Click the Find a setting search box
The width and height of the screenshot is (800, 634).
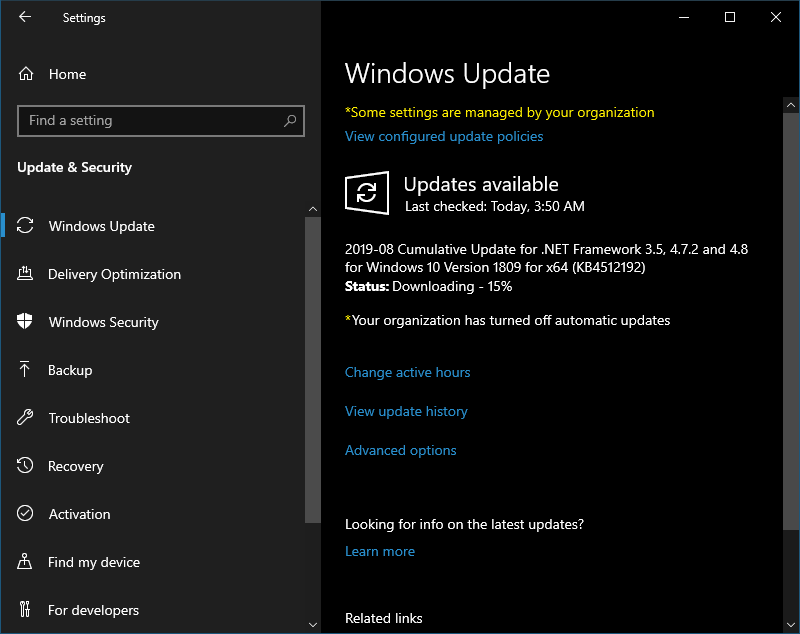pos(161,121)
